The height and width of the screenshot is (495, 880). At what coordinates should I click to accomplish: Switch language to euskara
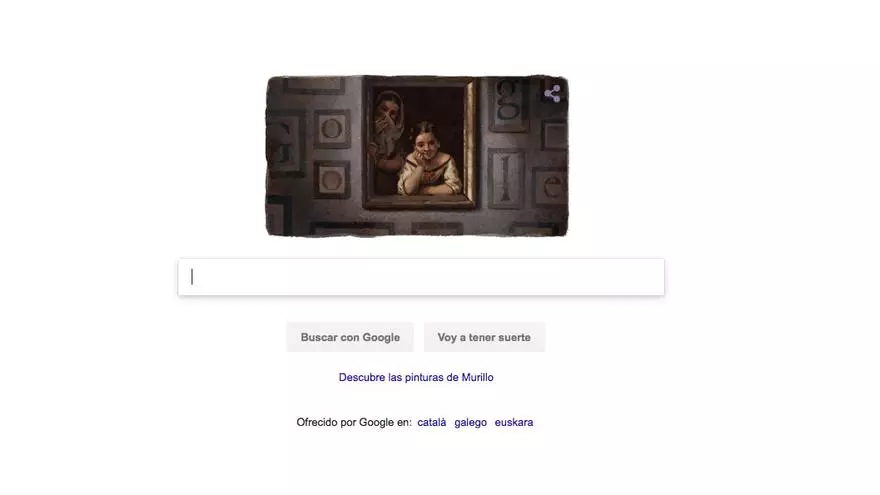(x=514, y=422)
